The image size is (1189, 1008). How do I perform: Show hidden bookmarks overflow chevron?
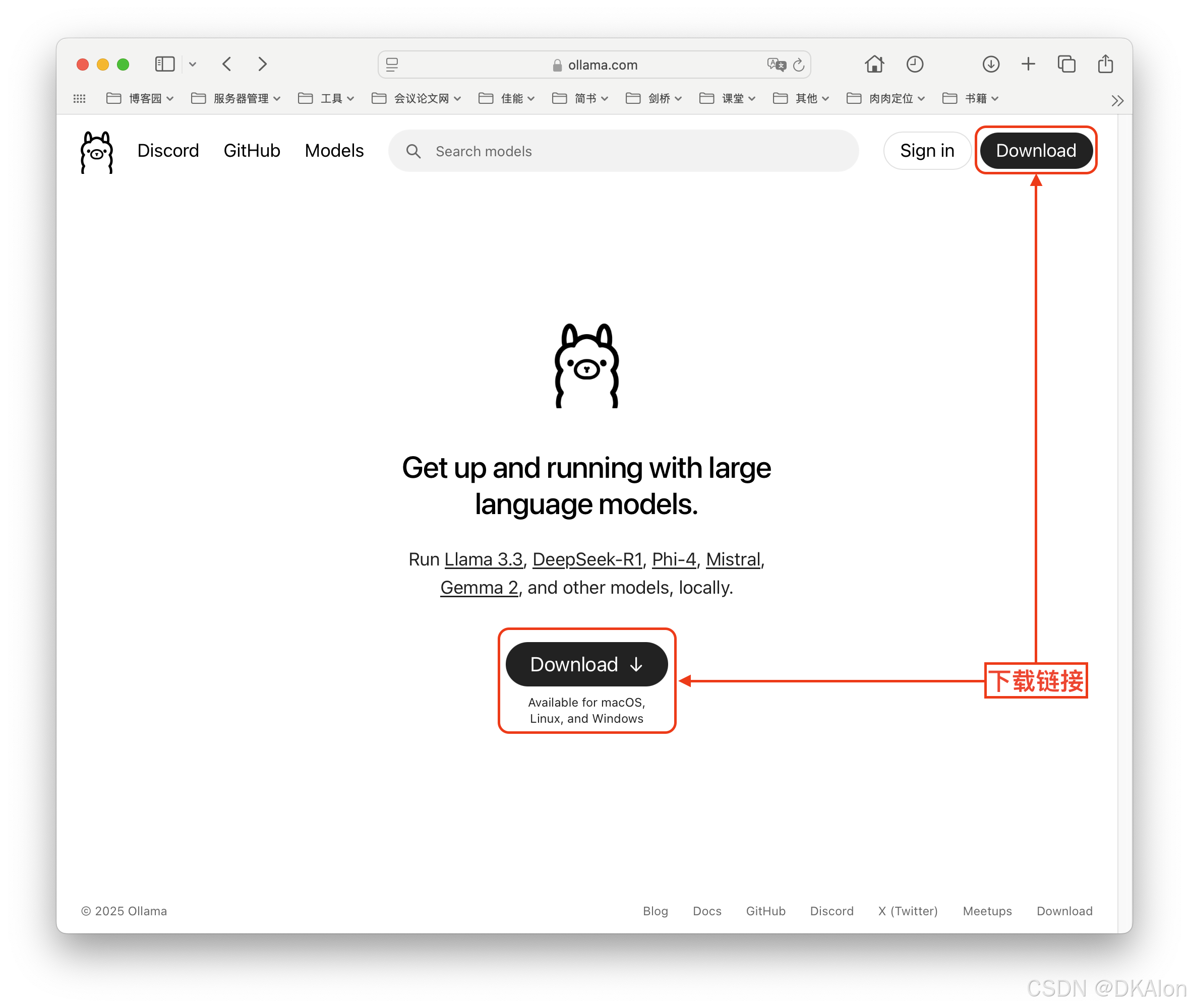pos(1117,101)
